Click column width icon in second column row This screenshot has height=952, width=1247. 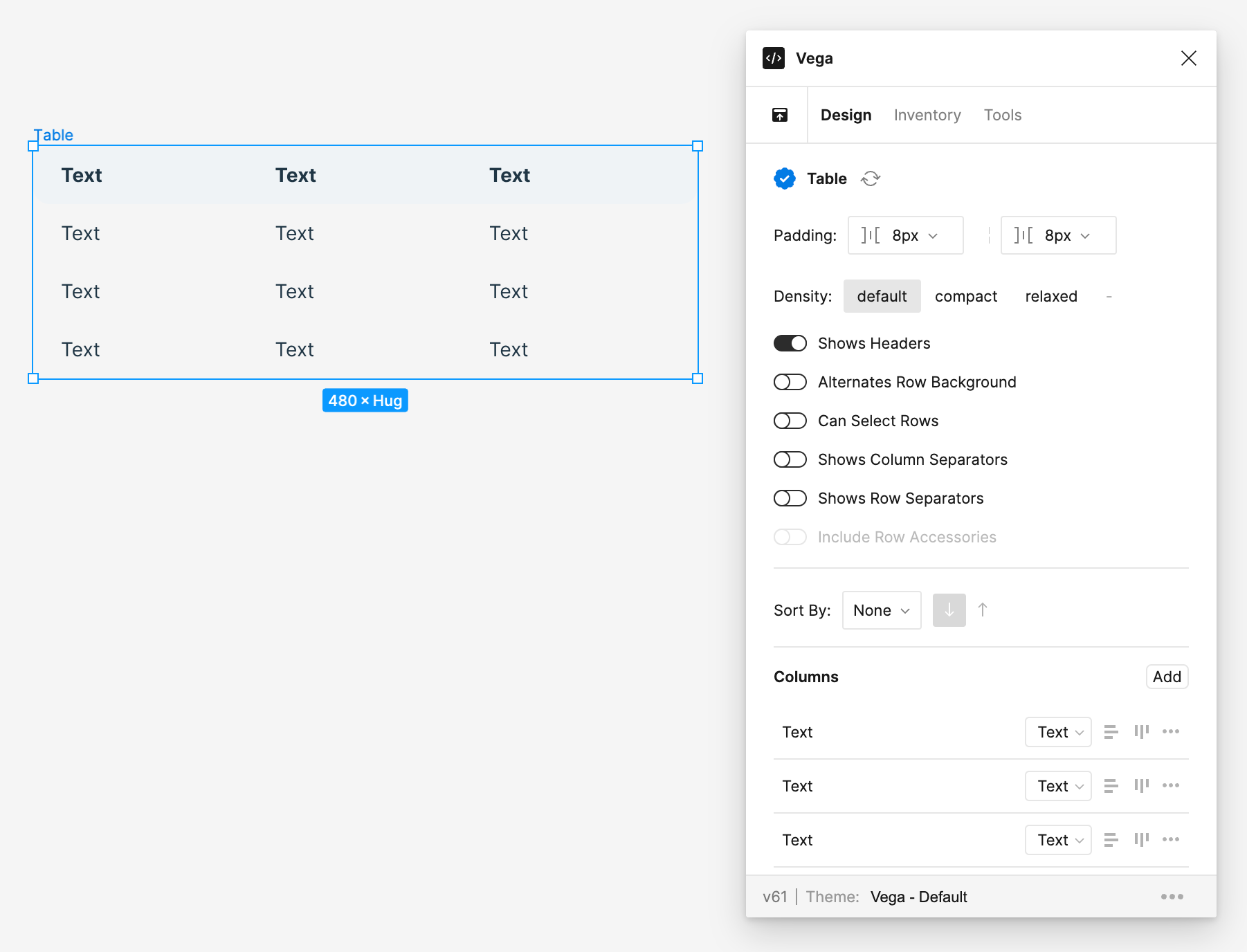[x=1142, y=786]
